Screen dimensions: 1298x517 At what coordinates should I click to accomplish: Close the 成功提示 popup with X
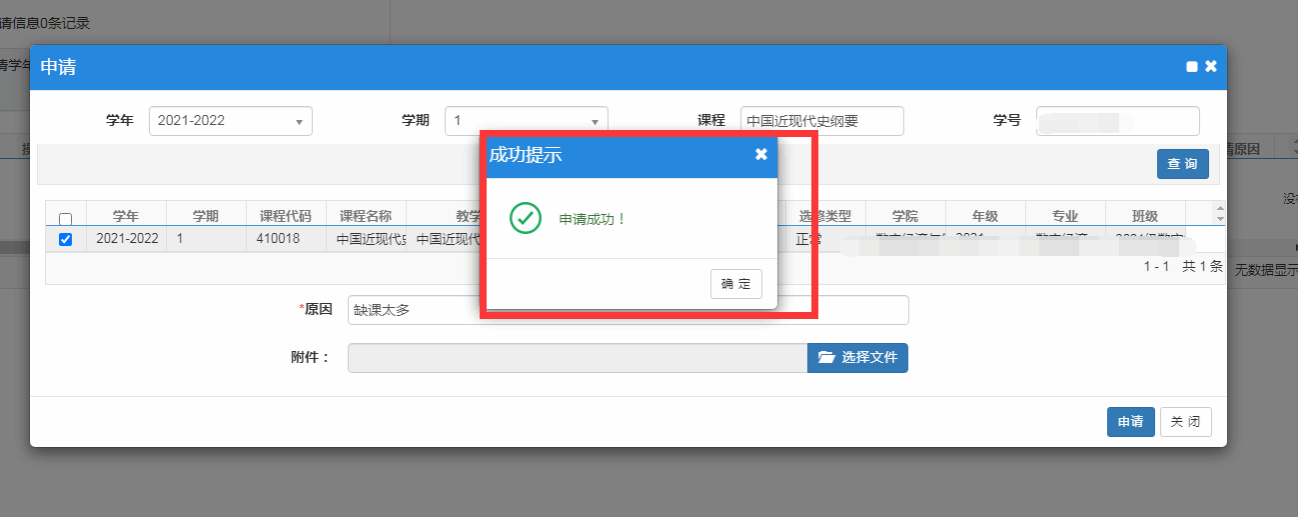click(x=761, y=154)
